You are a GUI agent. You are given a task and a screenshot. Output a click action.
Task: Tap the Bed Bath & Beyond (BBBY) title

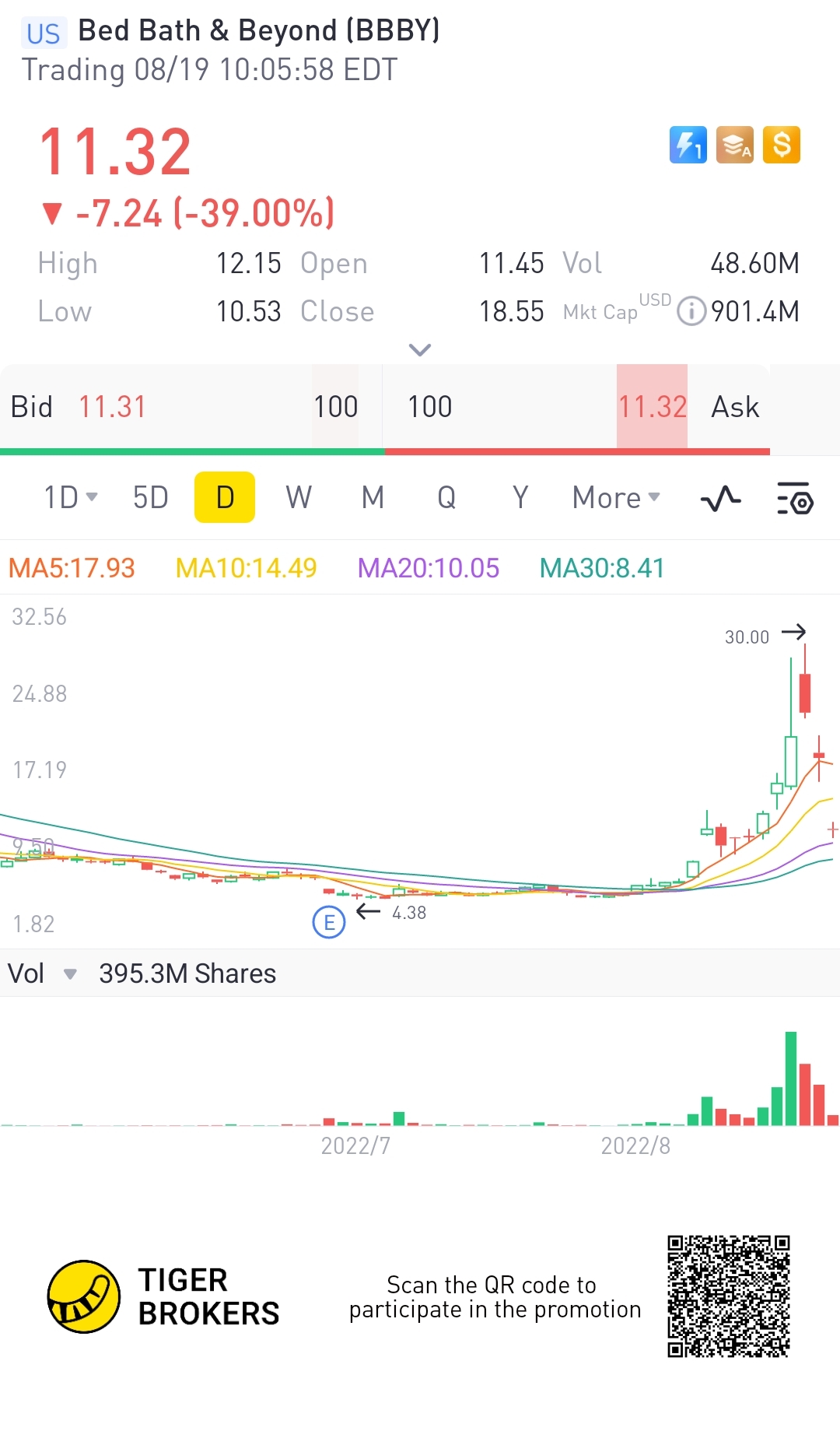pos(259,30)
